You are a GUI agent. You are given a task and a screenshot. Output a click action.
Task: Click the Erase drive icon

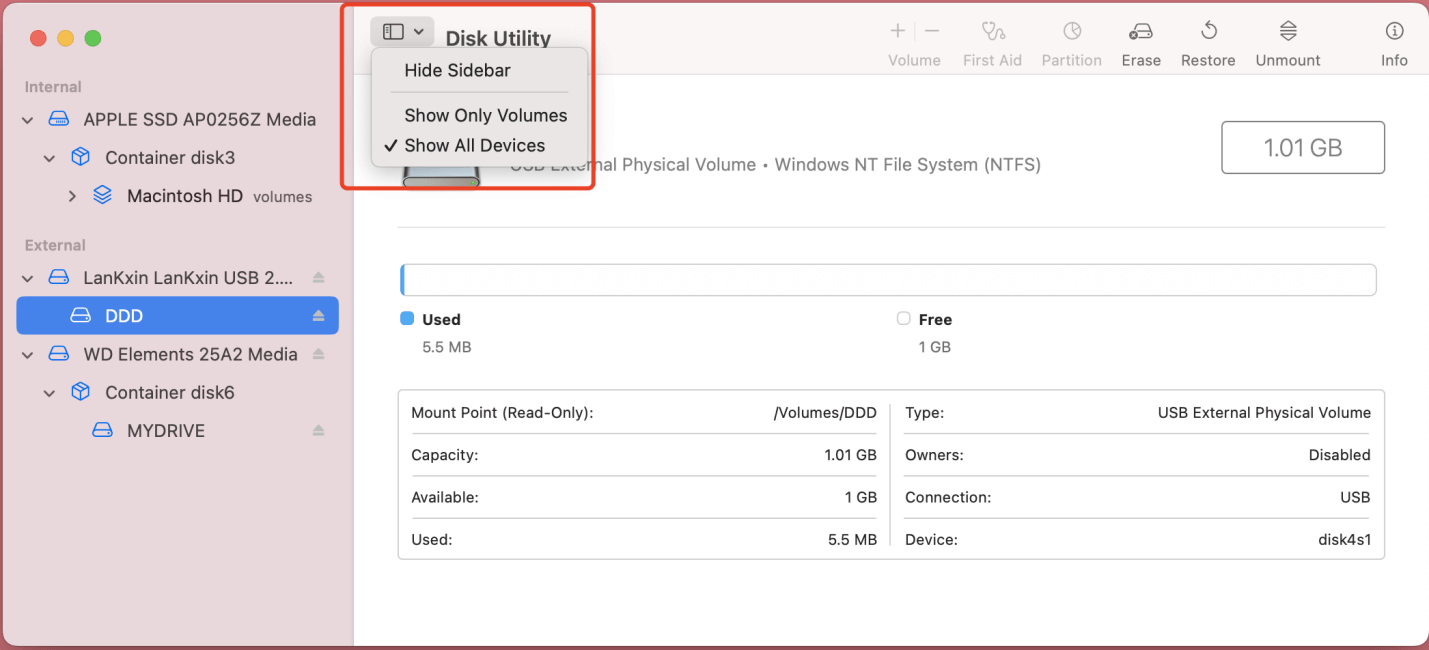coord(1141,32)
